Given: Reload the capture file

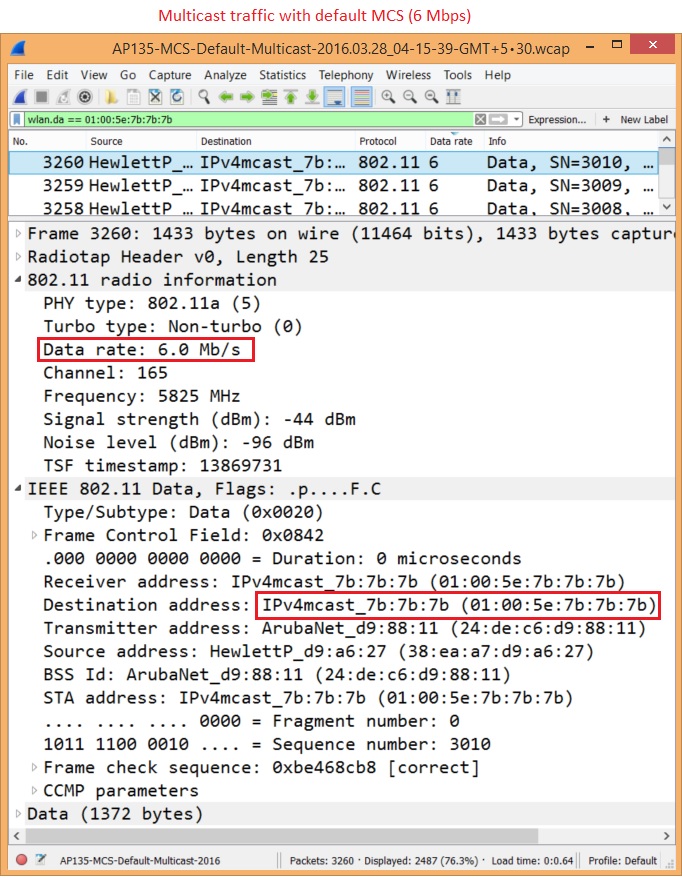Looking at the screenshot, I should click(177, 96).
